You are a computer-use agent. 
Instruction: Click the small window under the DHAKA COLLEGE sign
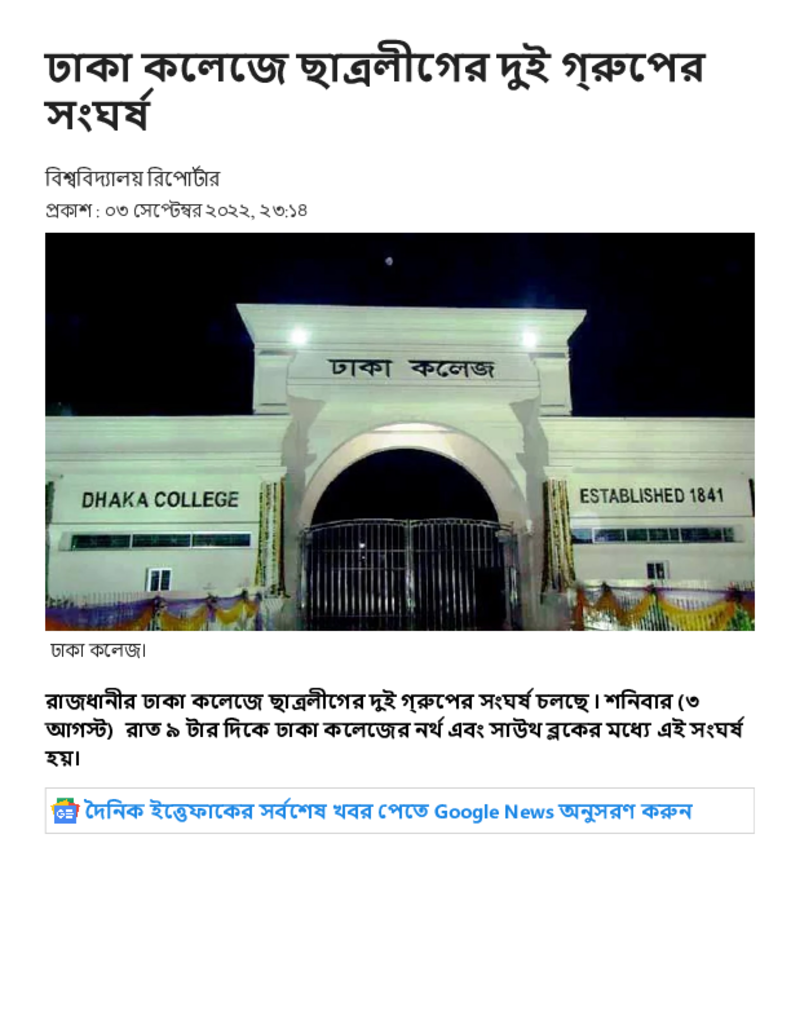point(160,579)
